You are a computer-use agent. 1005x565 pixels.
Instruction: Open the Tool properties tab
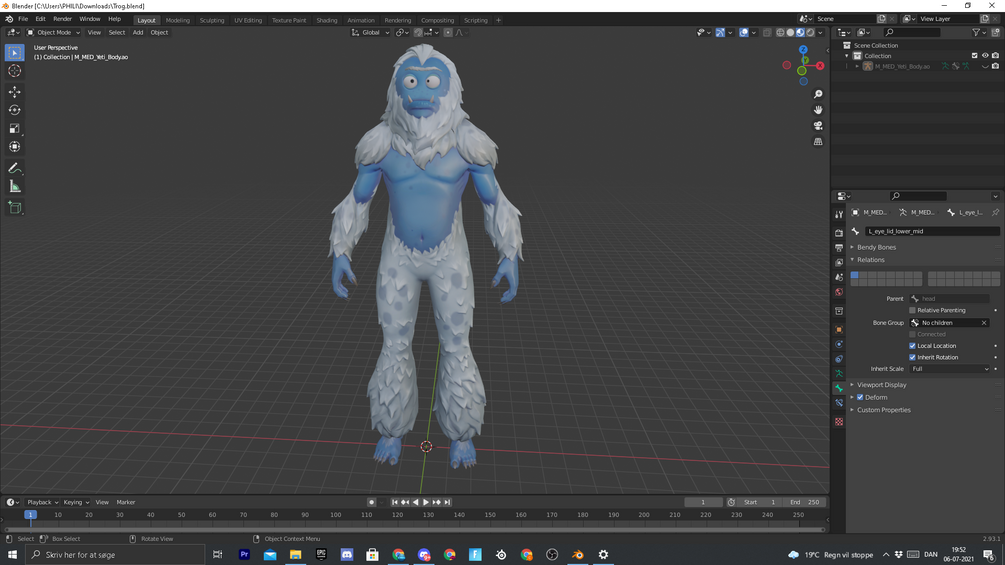tap(839, 215)
